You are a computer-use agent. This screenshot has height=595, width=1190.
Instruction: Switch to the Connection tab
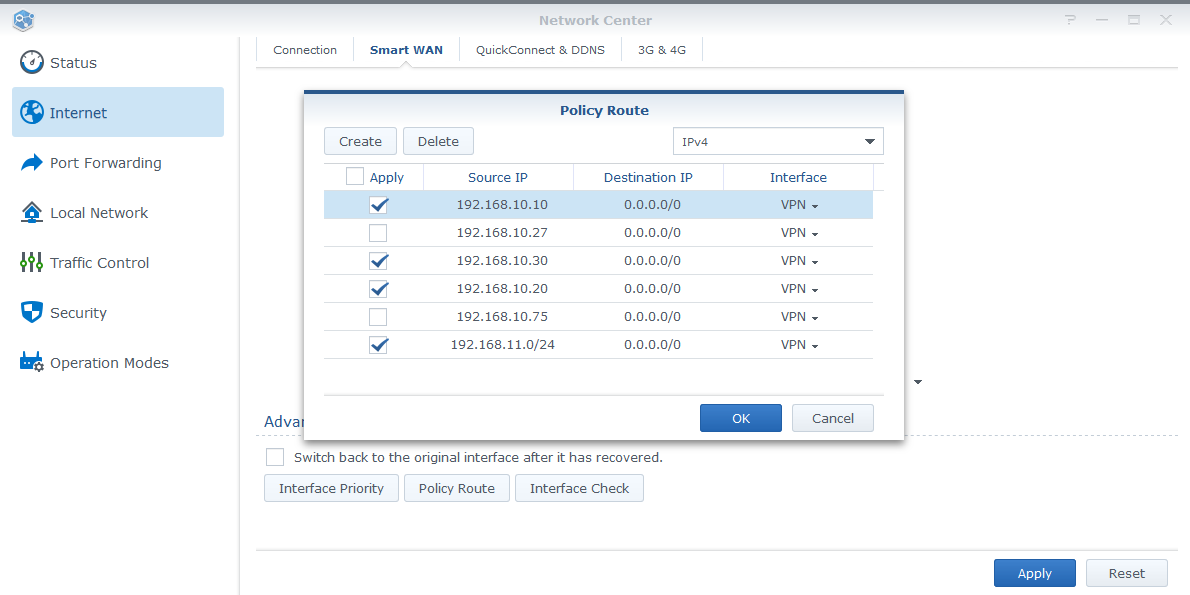pos(304,49)
